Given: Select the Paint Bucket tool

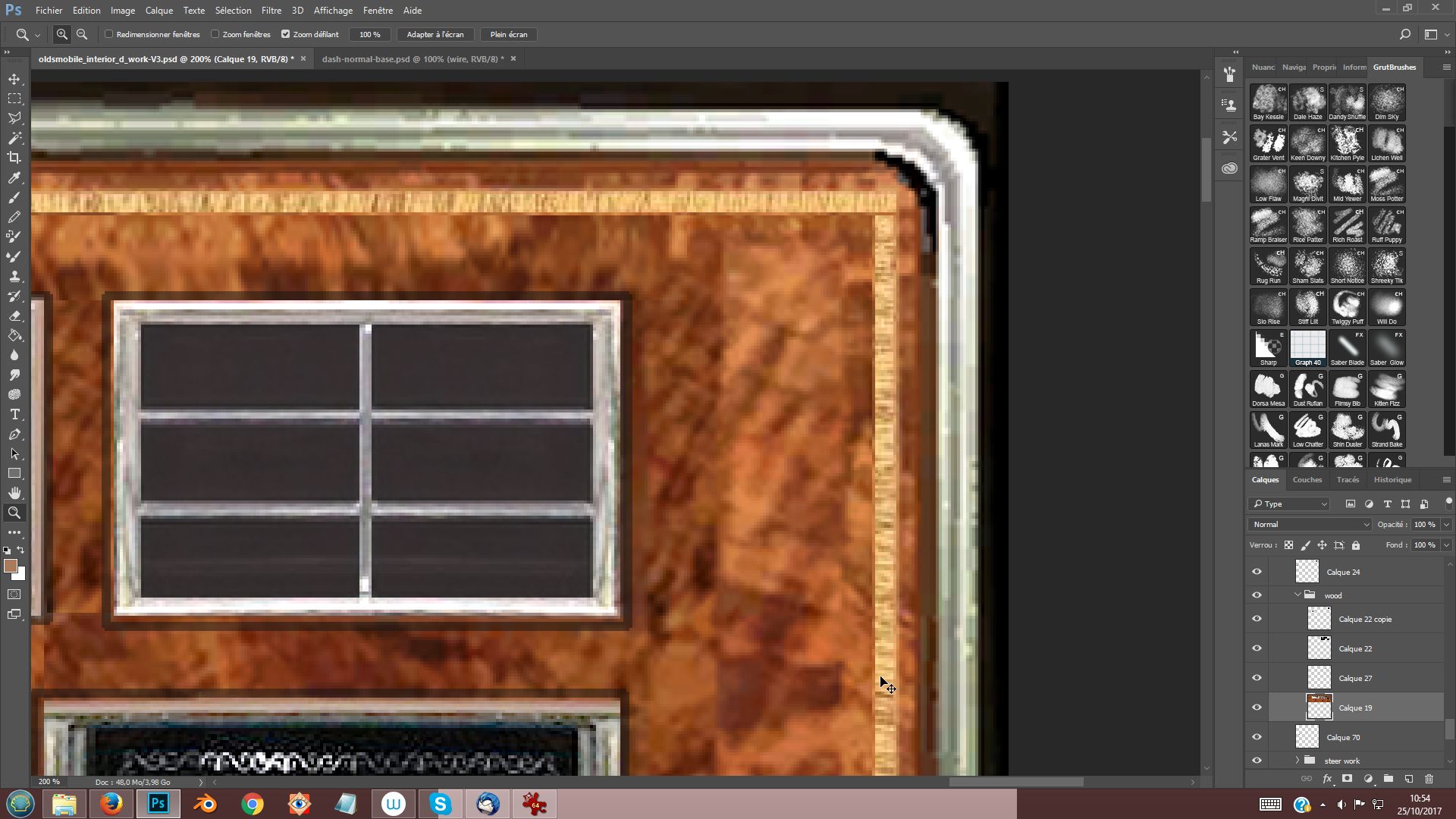Looking at the screenshot, I should point(14,335).
